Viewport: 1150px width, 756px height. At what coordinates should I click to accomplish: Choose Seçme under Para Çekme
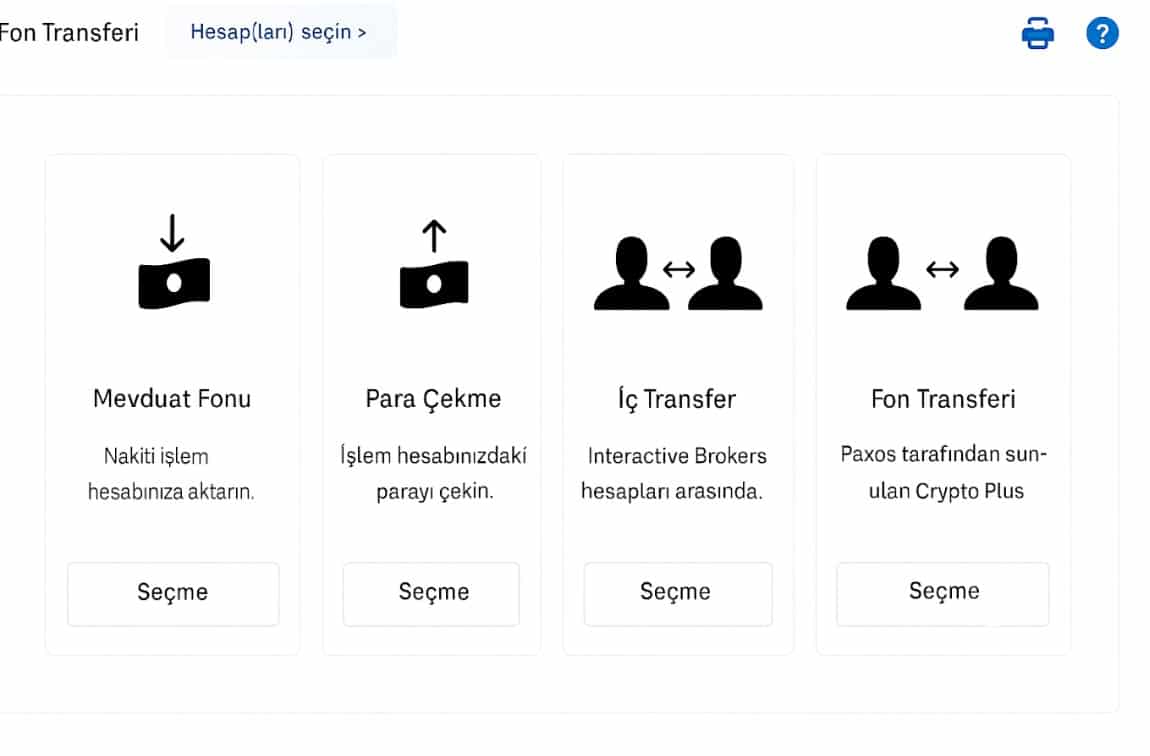[x=431, y=593]
